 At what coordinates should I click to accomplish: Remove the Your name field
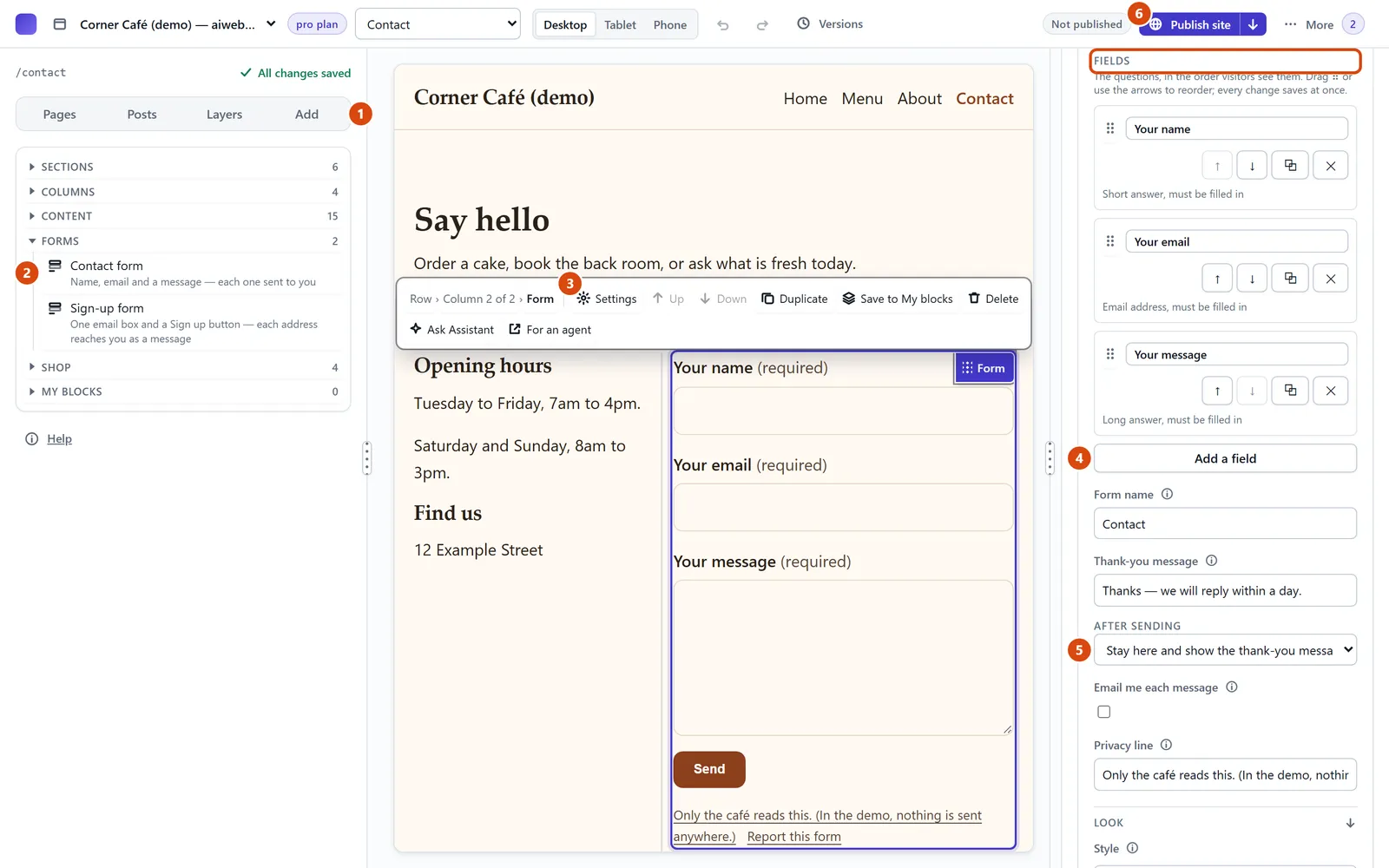tap(1331, 166)
